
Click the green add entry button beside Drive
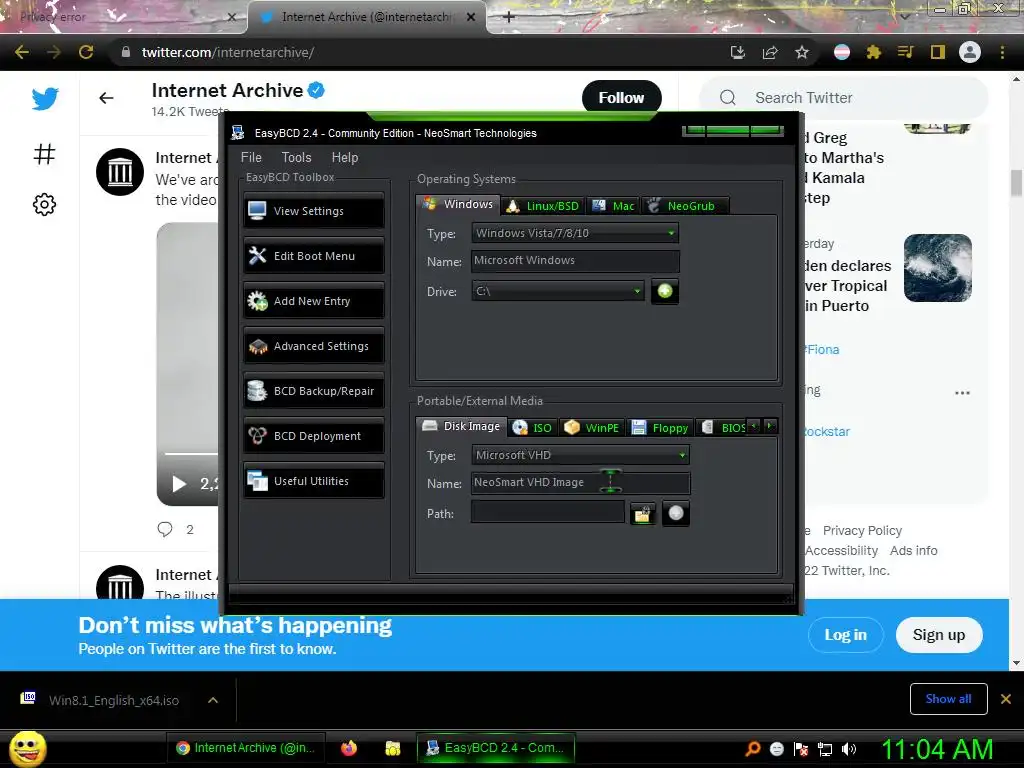click(665, 291)
